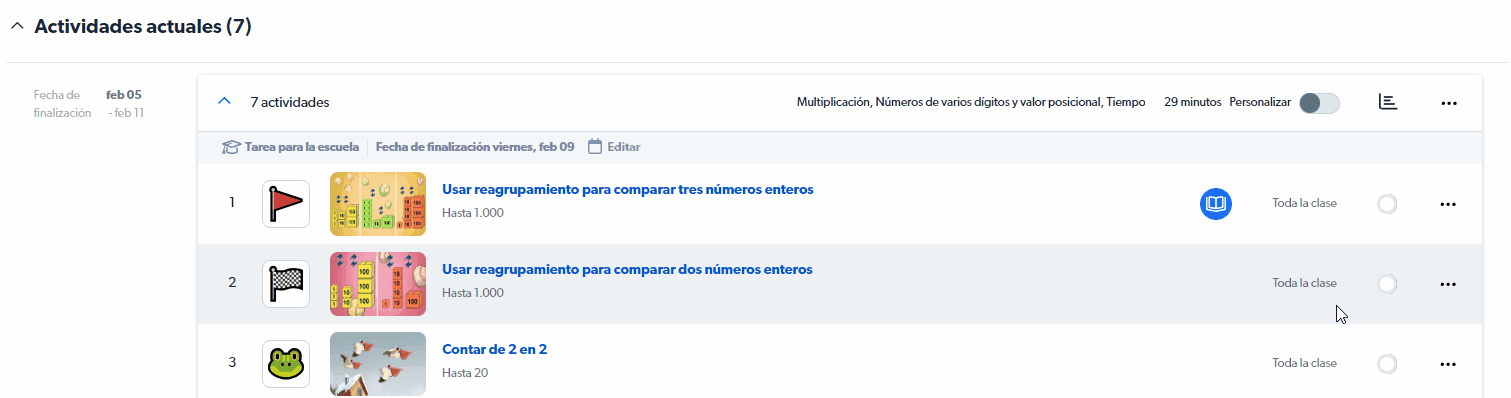The height and width of the screenshot is (398, 1511).
Task: Toggle the Personalizar switch
Action: (1319, 103)
